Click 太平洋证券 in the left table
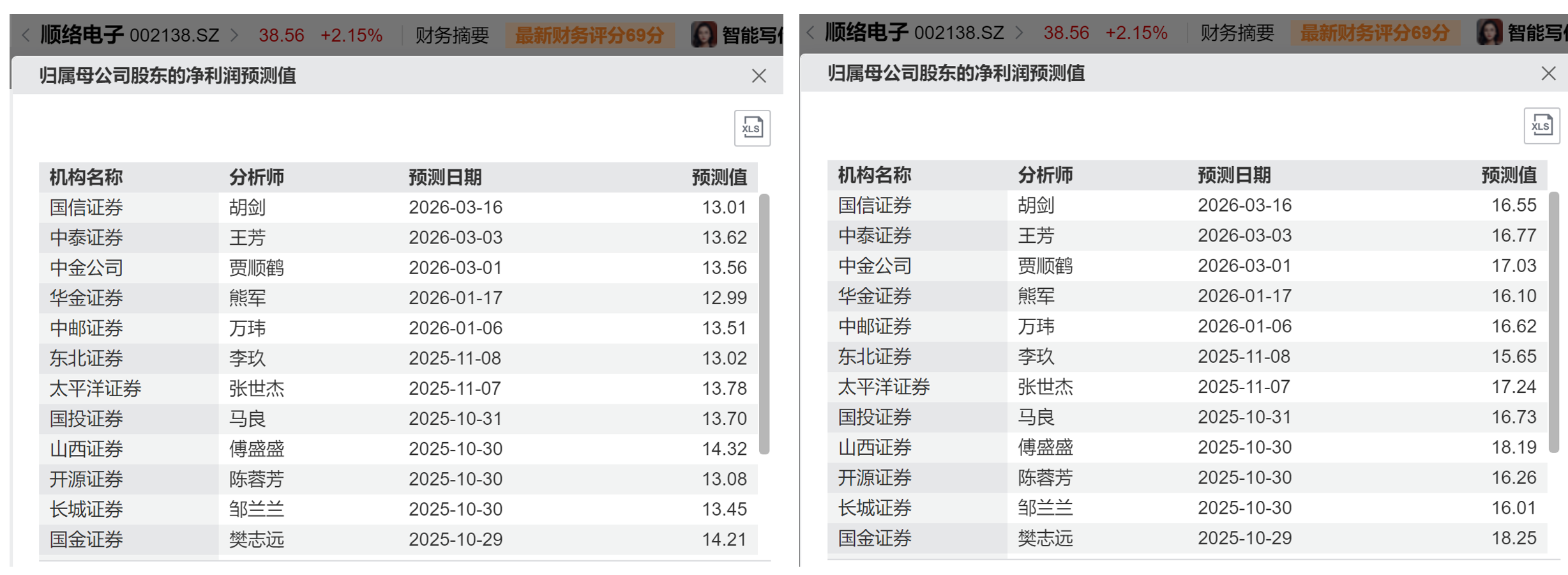The height and width of the screenshot is (575, 1568). [96, 388]
